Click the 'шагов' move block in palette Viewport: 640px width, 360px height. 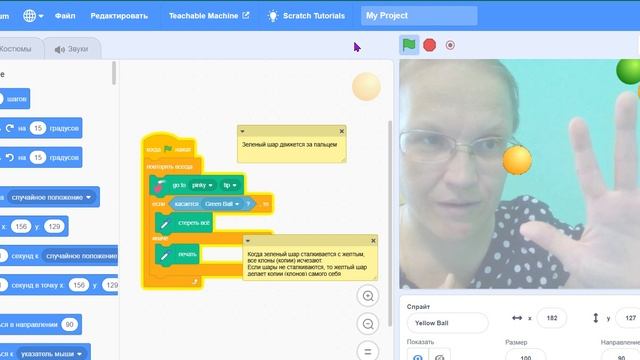coord(15,99)
